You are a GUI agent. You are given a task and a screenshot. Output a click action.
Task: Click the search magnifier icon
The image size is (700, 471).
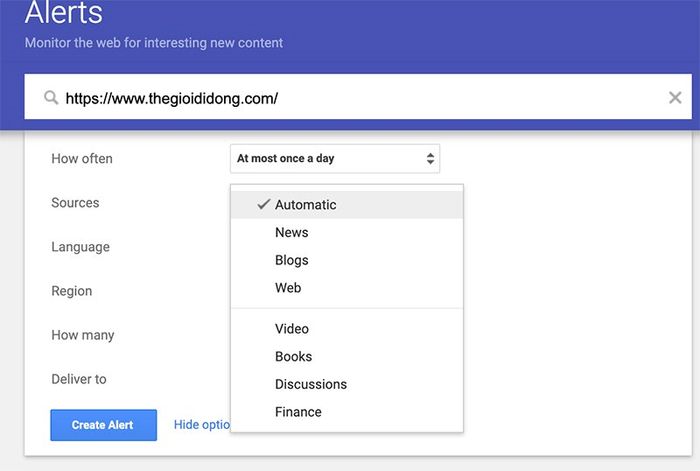51,98
